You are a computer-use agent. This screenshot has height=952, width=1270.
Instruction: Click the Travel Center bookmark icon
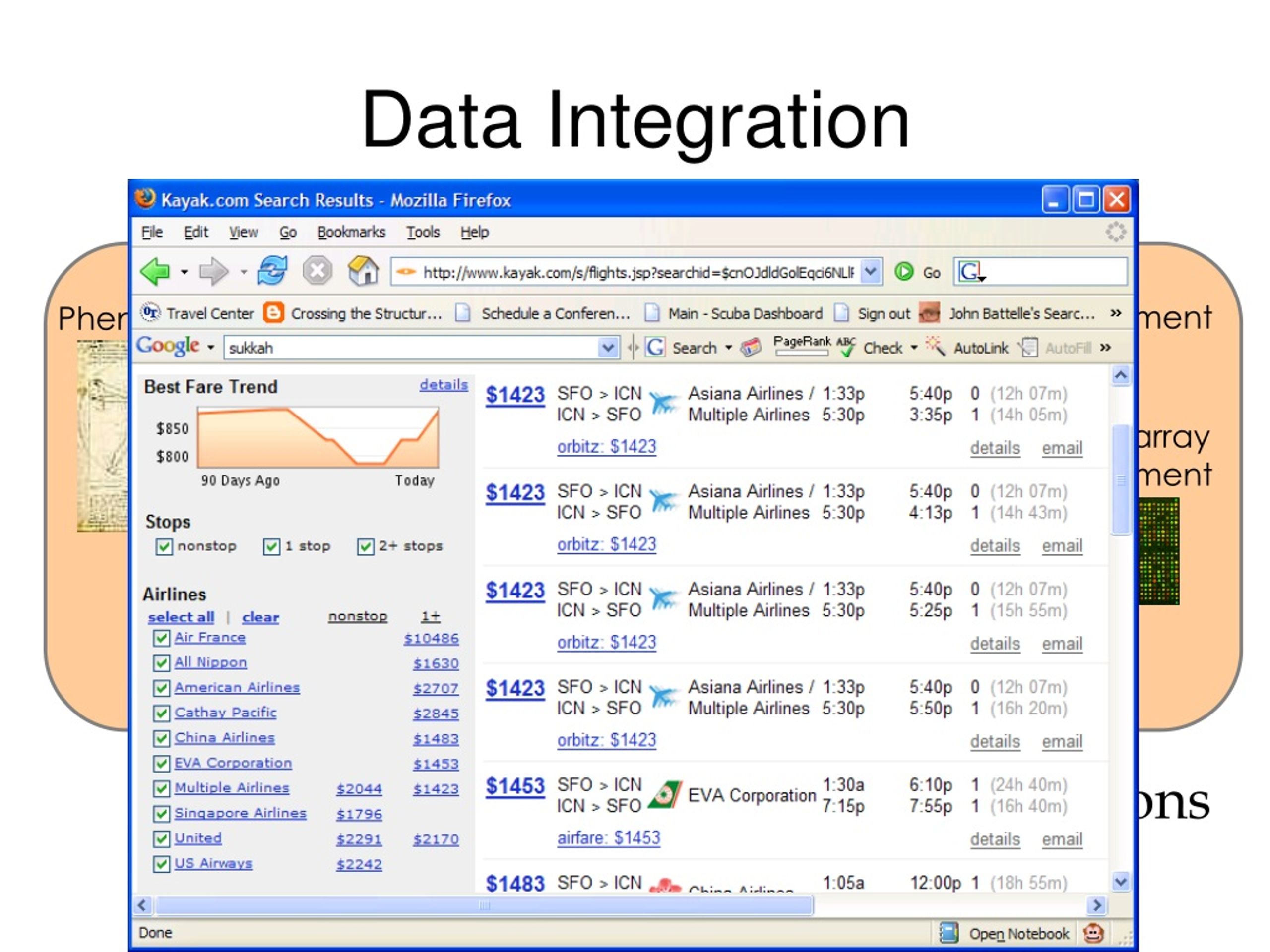[150, 313]
